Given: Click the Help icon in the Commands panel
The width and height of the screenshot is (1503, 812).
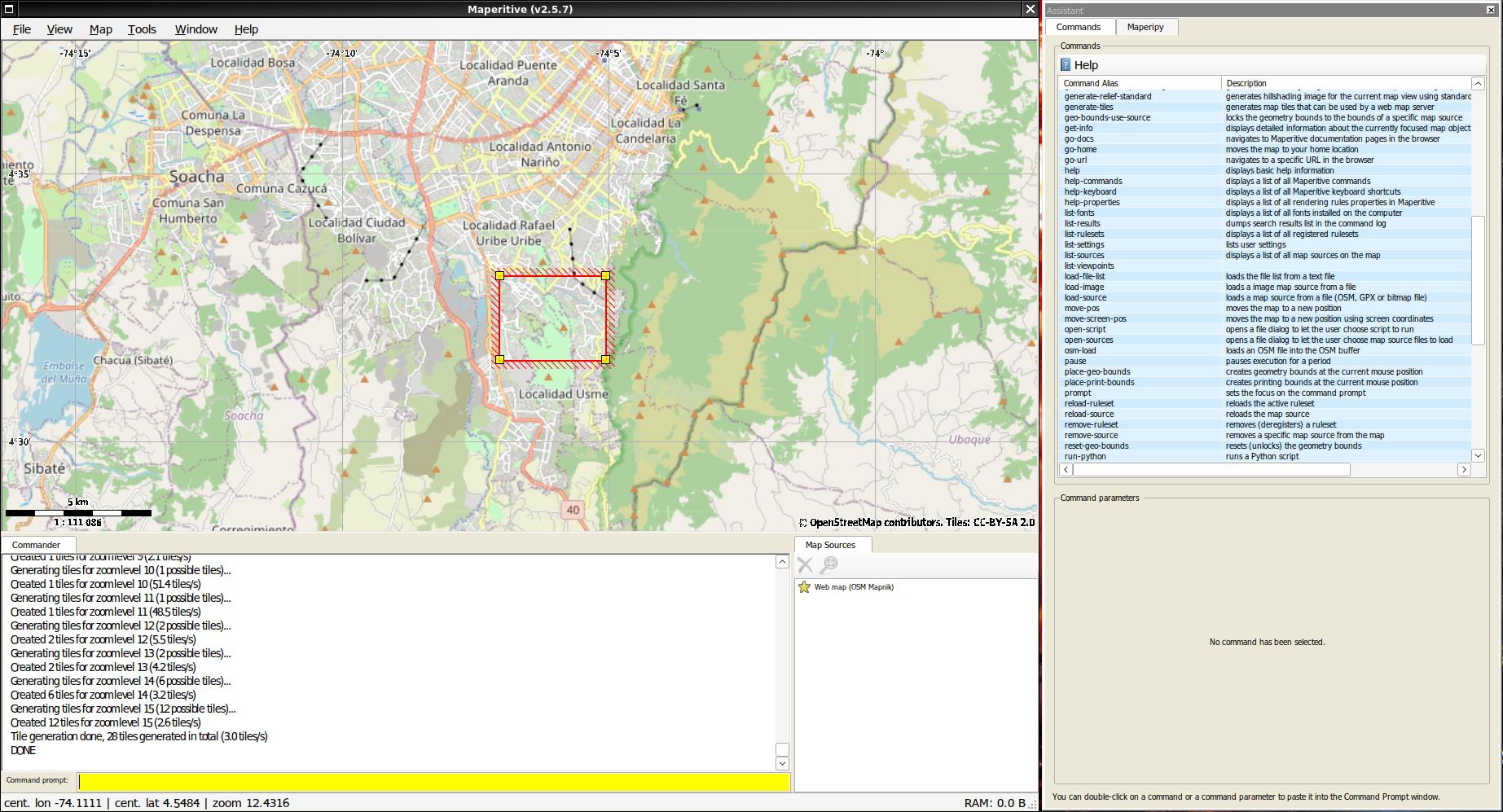Looking at the screenshot, I should [x=1066, y=65].
